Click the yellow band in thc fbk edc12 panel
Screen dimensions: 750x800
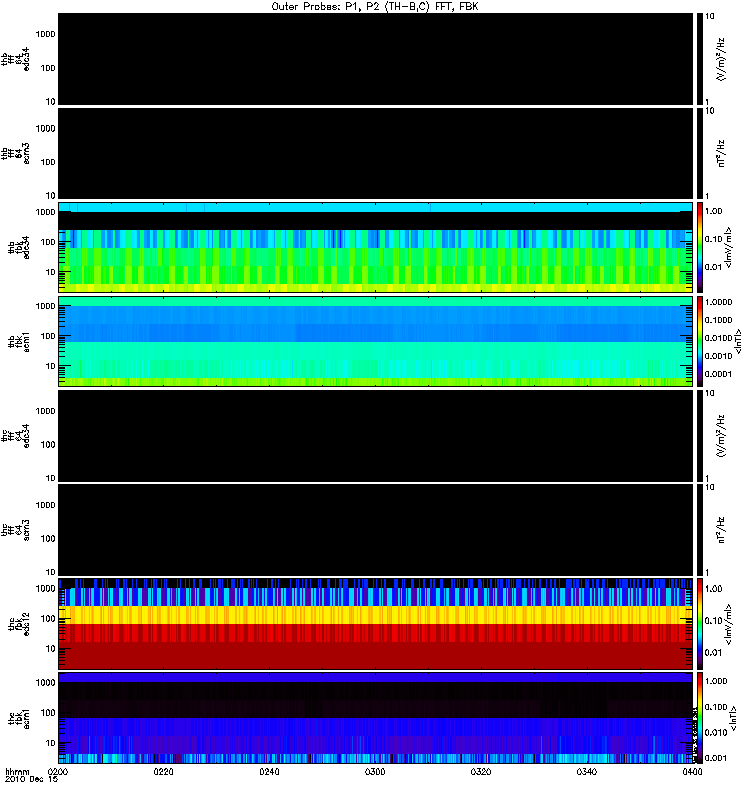376,615
